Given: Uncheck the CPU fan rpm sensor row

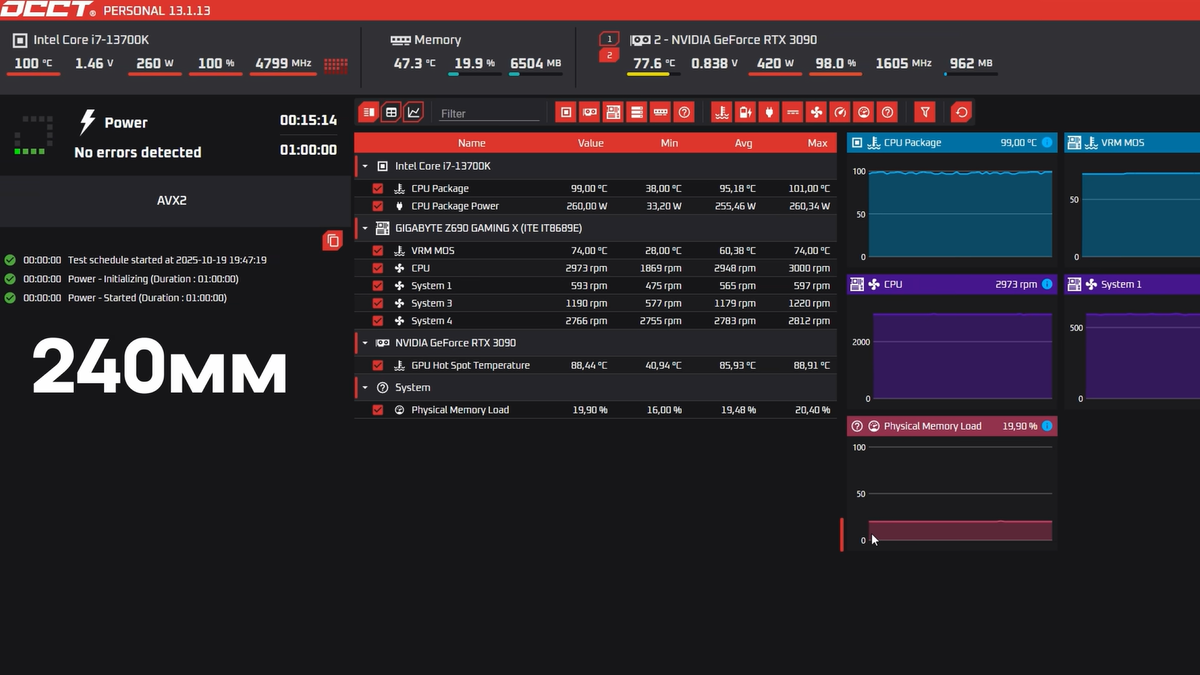Looking at the screenshot, I should pos(377,268).
